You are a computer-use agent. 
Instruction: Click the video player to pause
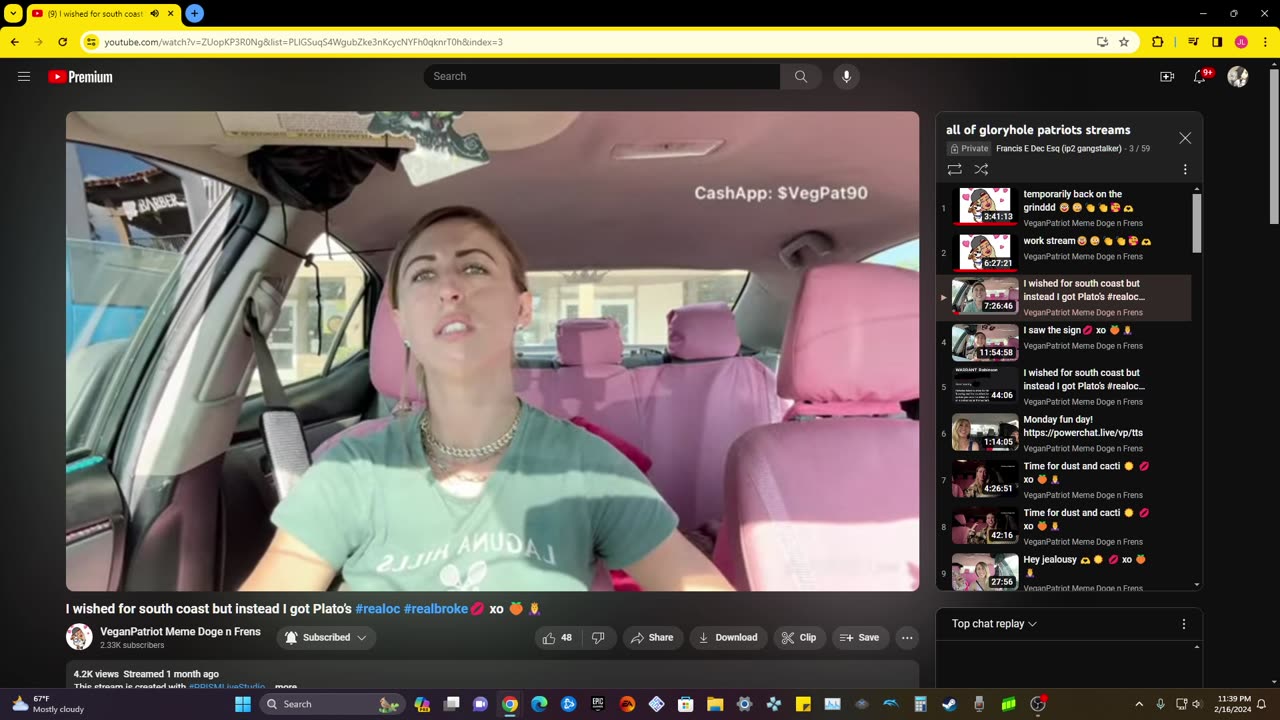pos(492,351)
